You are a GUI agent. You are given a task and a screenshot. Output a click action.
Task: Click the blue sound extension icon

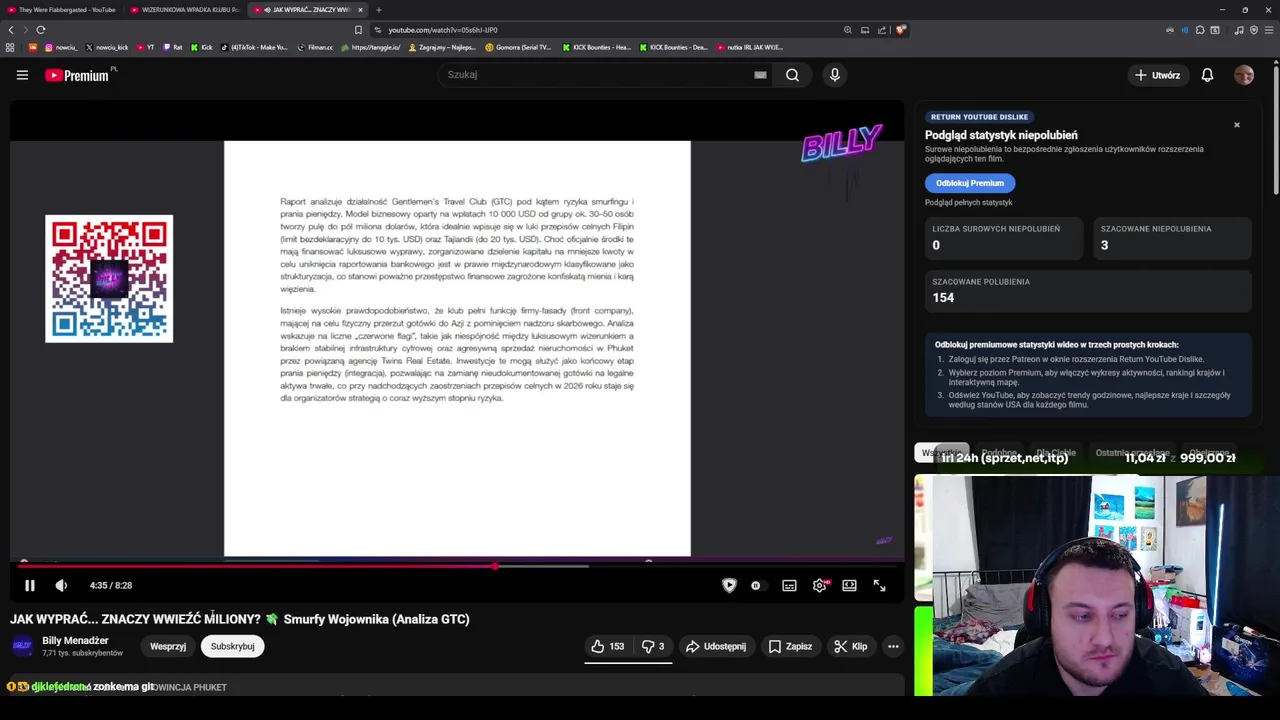pos(1185,30)
